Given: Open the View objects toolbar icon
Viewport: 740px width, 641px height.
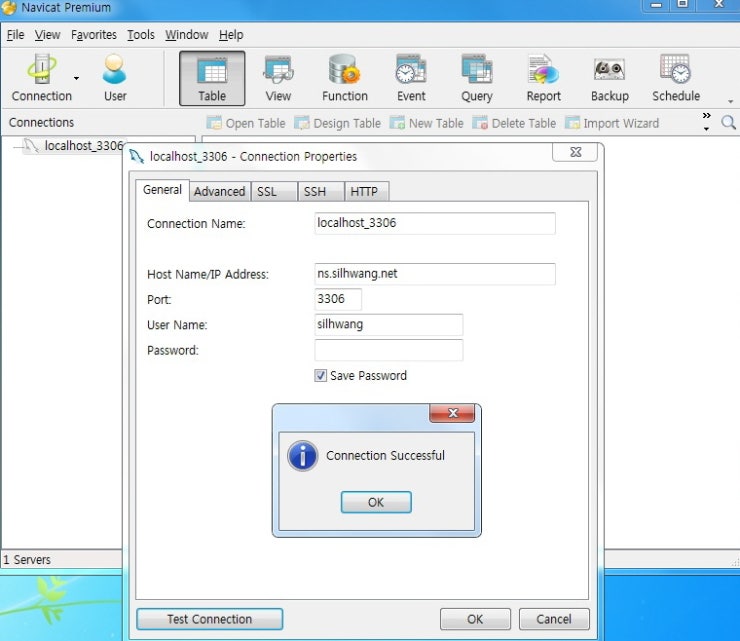Looking at the screenshot, I should tap(278, 78).
